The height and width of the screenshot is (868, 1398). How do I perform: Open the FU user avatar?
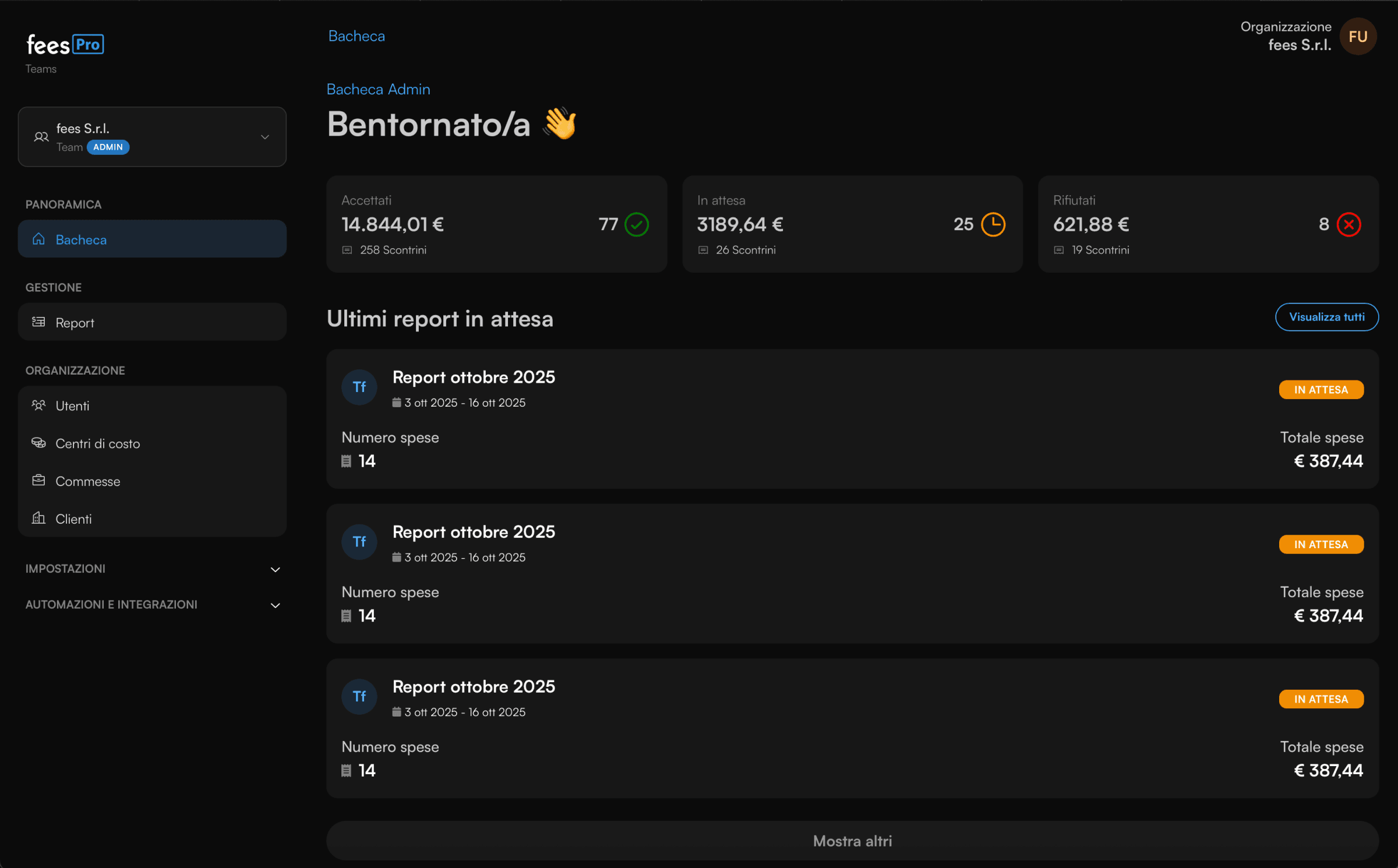pos(1358,37)
